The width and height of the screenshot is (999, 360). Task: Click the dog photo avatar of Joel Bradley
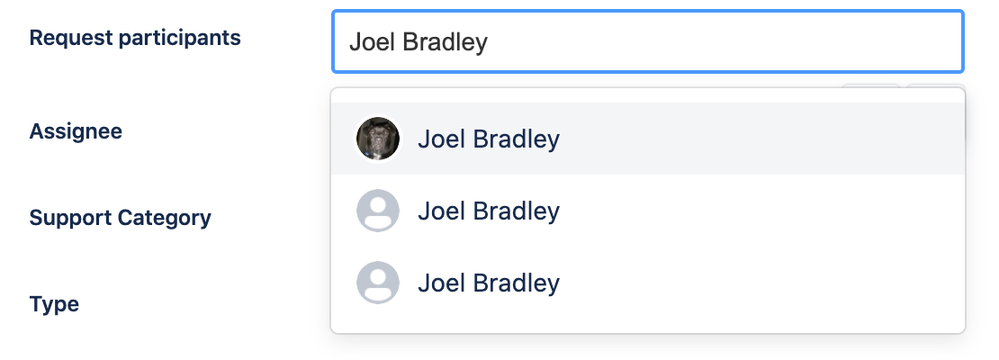click(378, 138)
